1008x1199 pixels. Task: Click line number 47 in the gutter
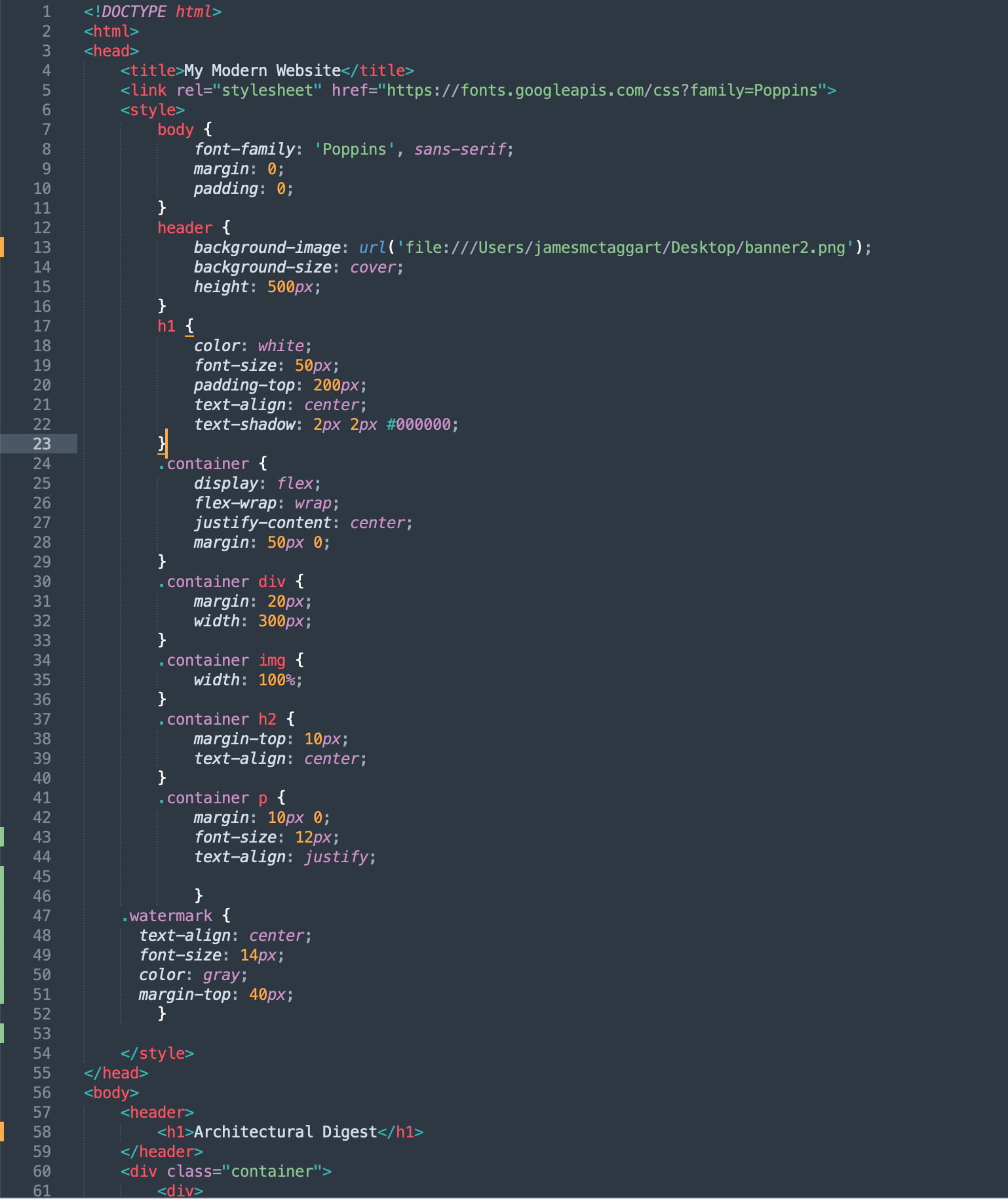tap(42, 915)
